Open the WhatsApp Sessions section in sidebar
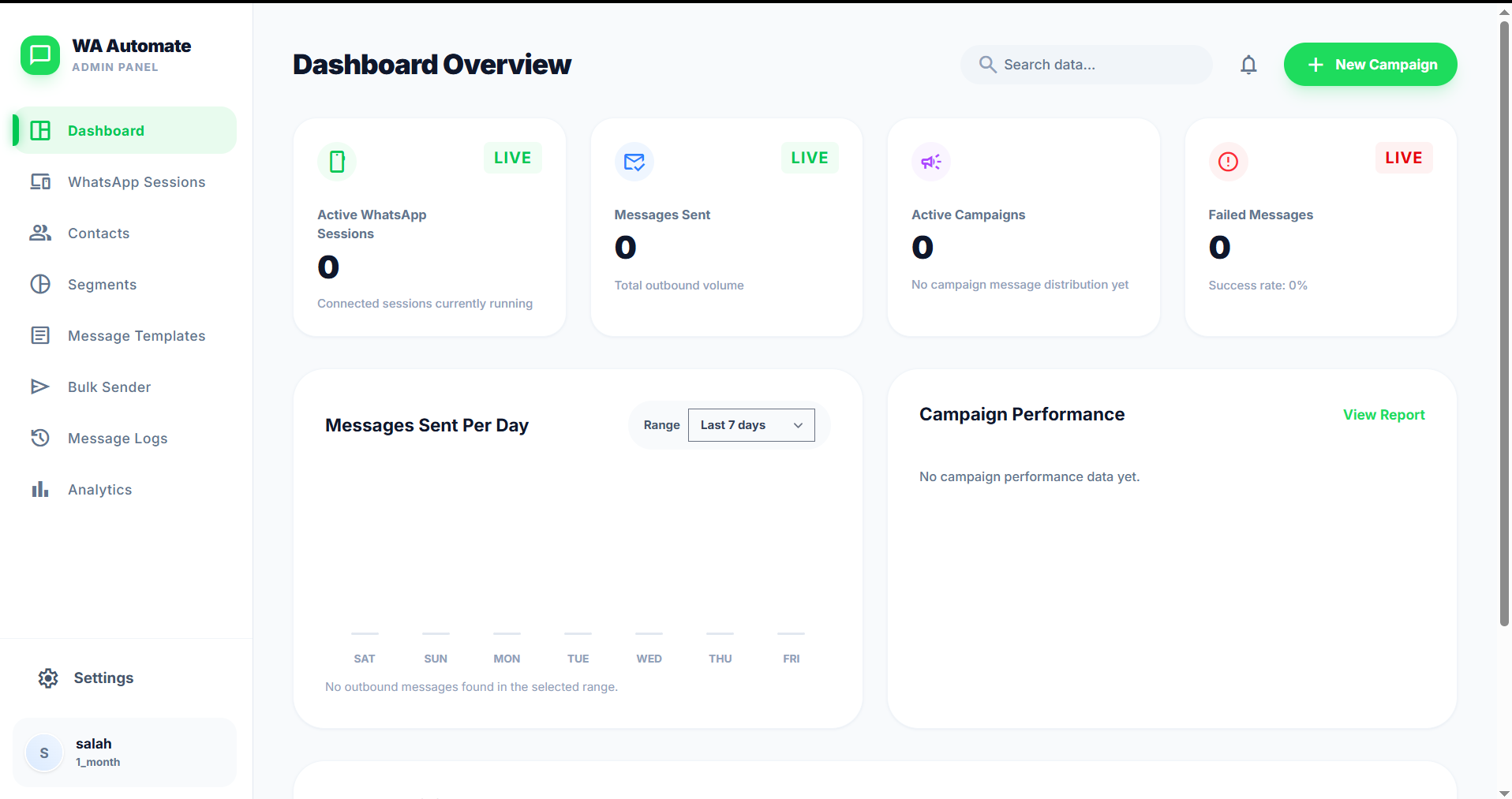This screenshot has width=1512, height=799. coord(41,181)
